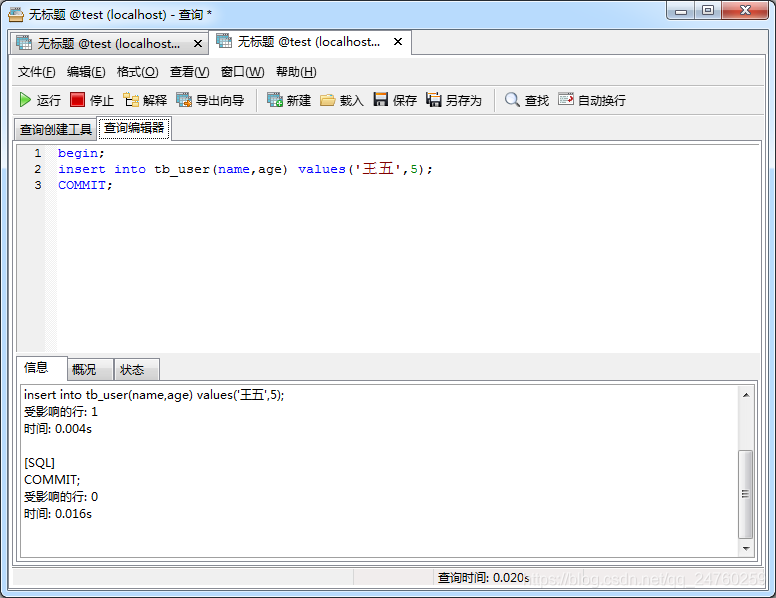Select the second 无标题 @test (localhost) tab
The width and height of the screenshot is (776, 598).
(310, 42)
